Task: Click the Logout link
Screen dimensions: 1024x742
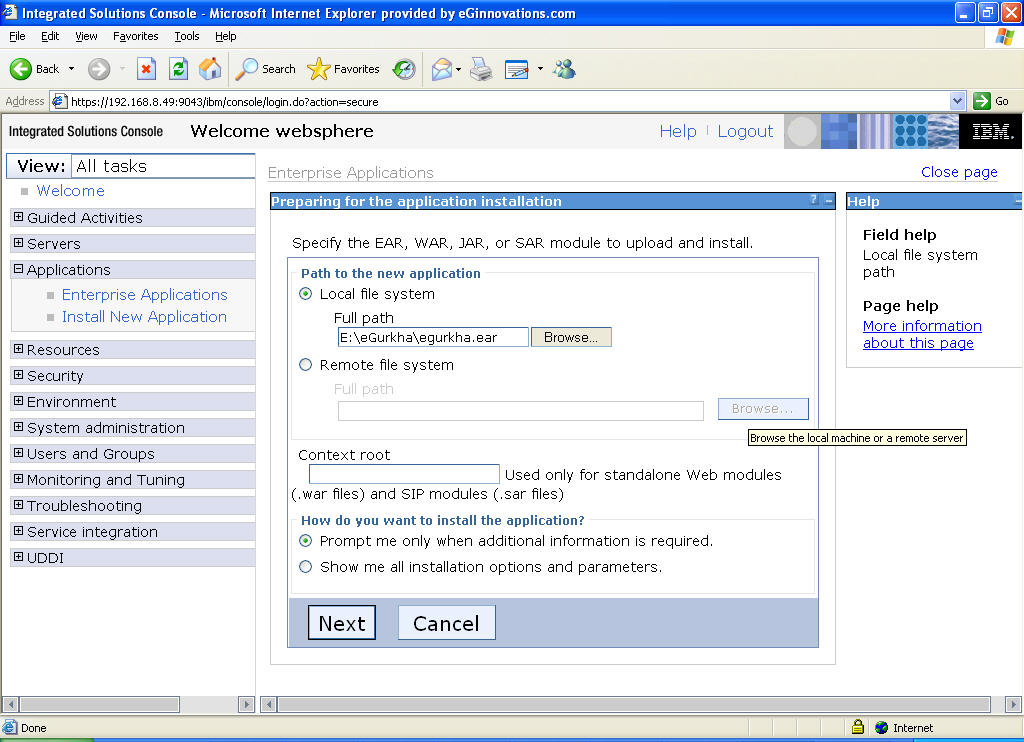Action: [745, 131]
